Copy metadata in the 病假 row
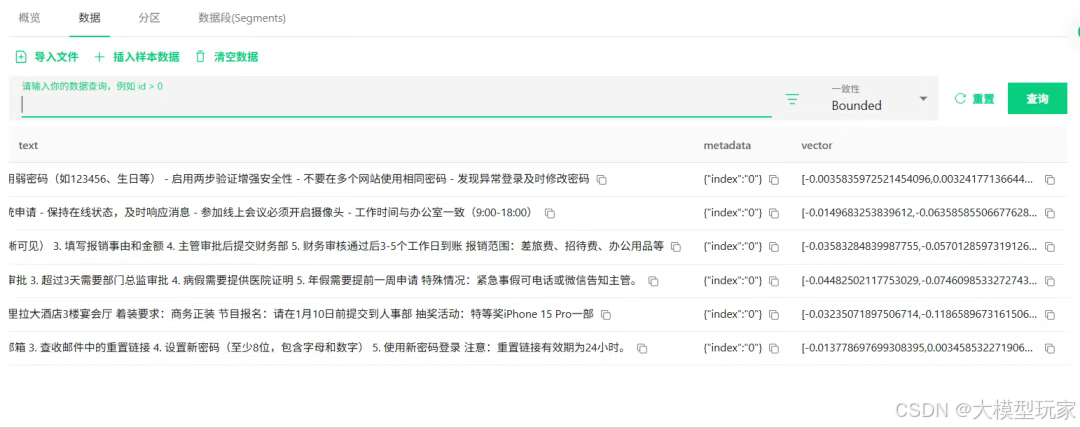 773,281
